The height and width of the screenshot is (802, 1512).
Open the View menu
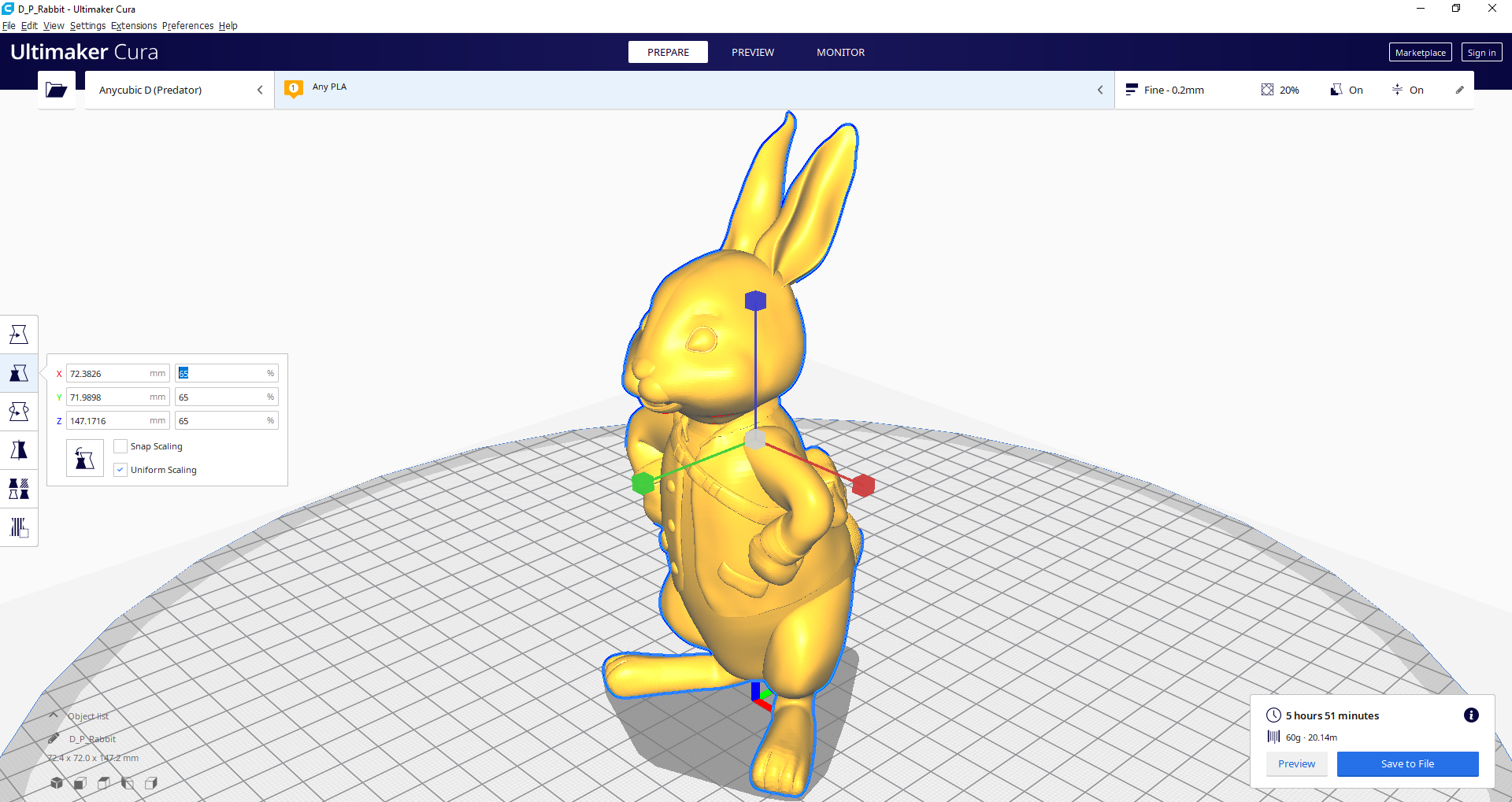(x=54, y=26)
